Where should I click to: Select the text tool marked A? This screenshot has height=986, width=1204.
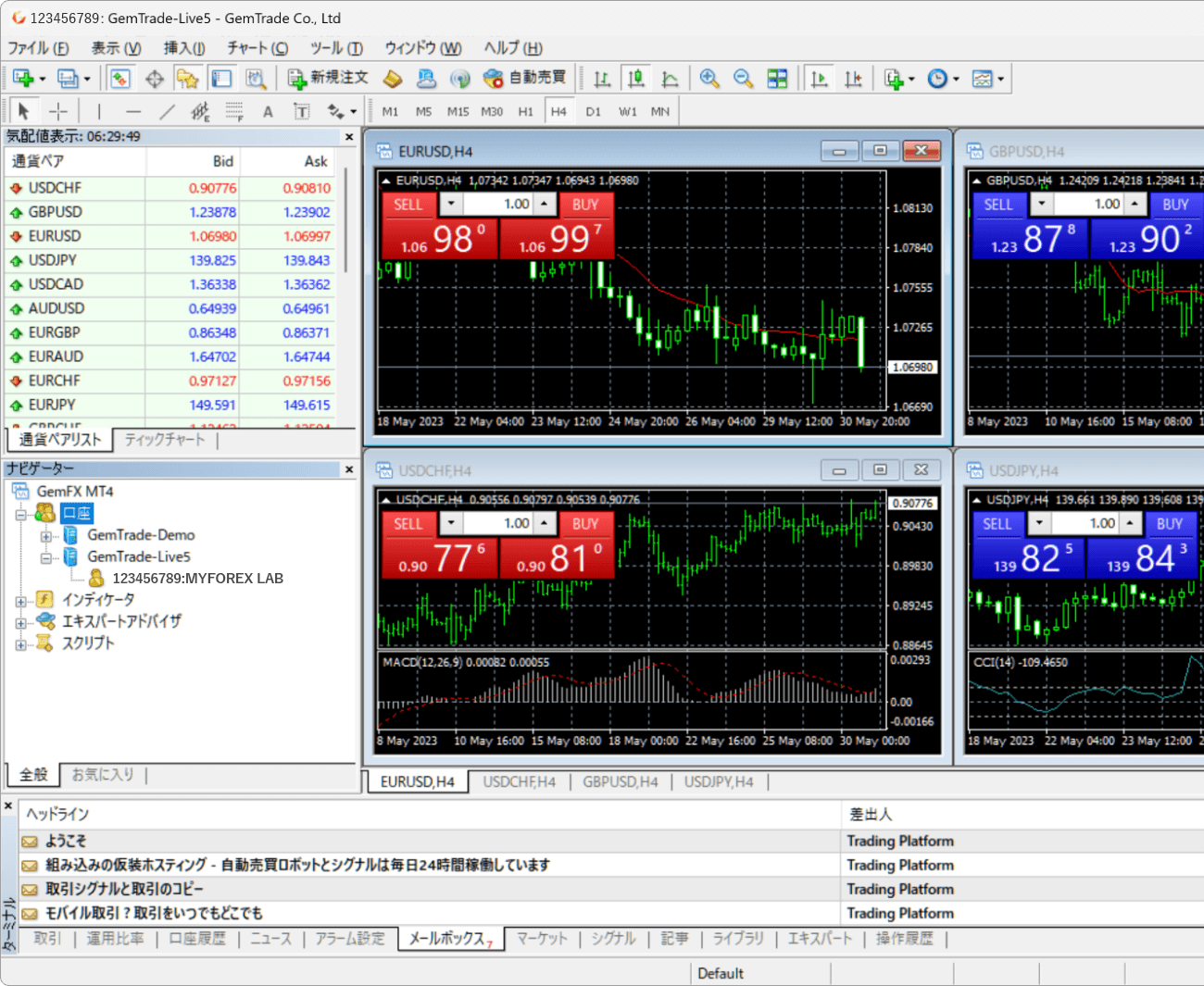268,111
